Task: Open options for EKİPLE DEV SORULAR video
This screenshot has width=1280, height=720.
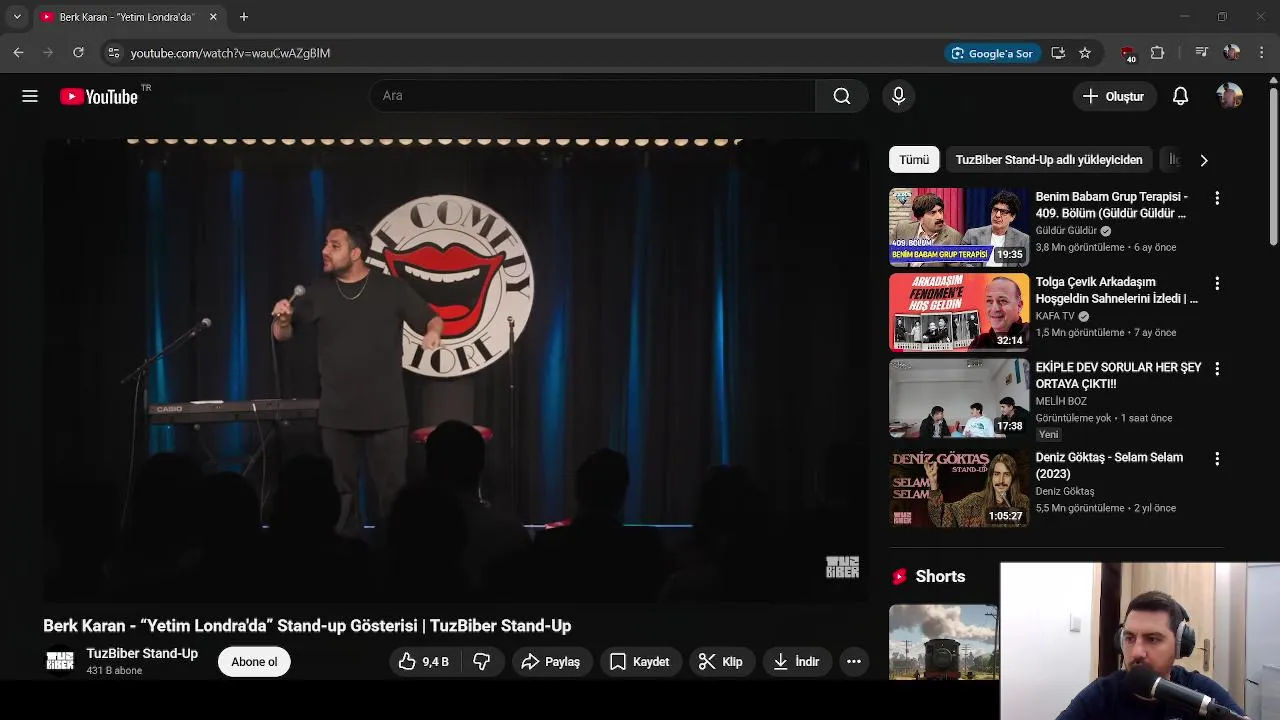Action: [1217, 369]
